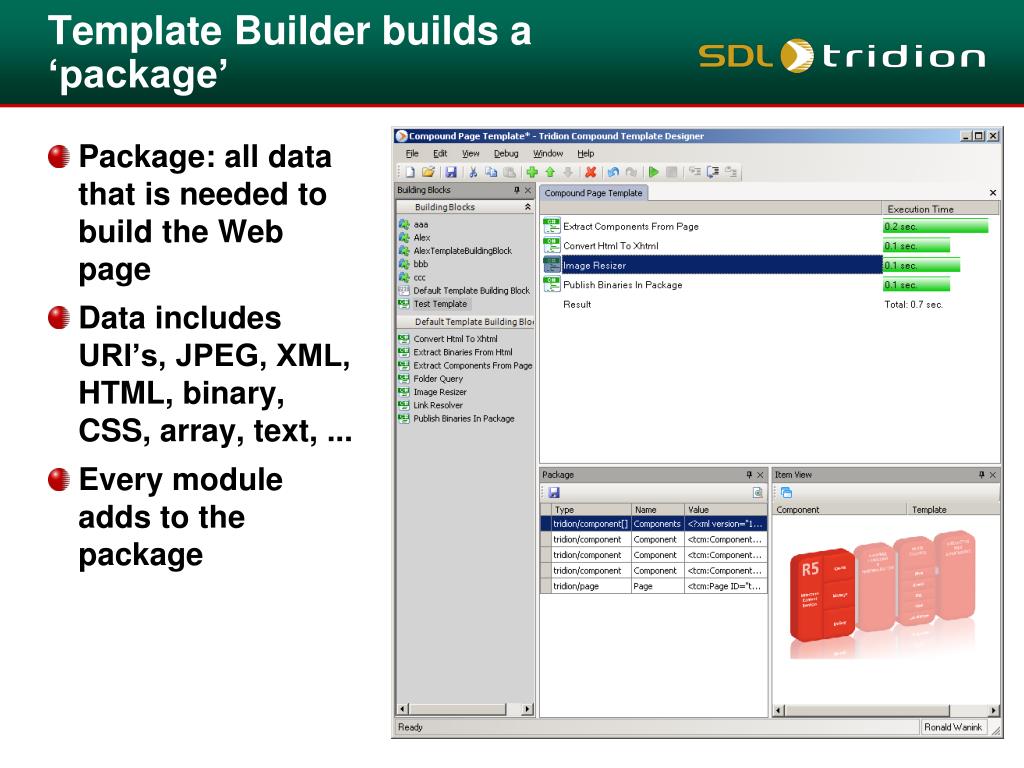Screen dimensions: 1024x768
Task: Click the blue Undo arrow icon
Action: 613,172
